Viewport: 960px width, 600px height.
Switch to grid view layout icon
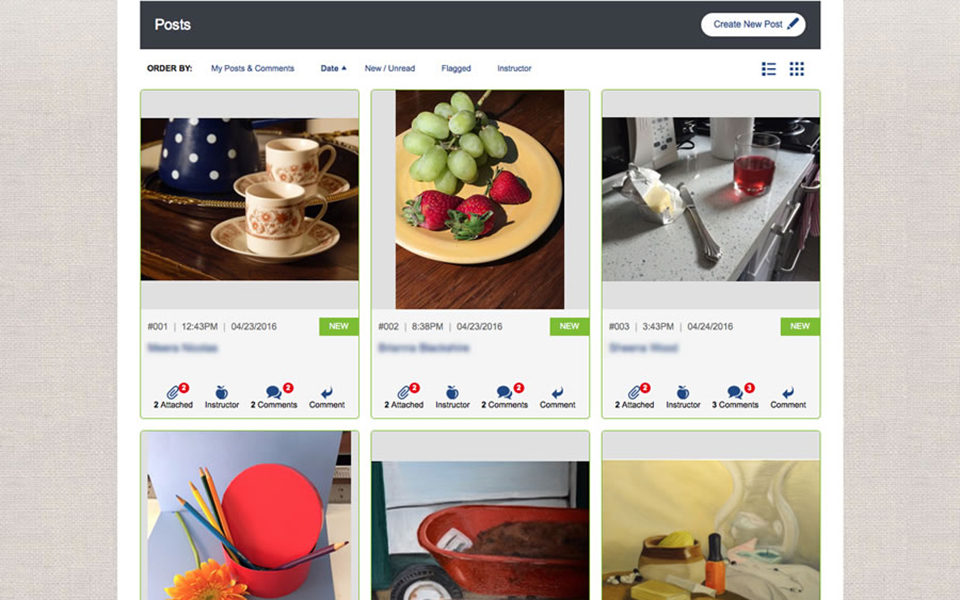[x=797, y=69]
